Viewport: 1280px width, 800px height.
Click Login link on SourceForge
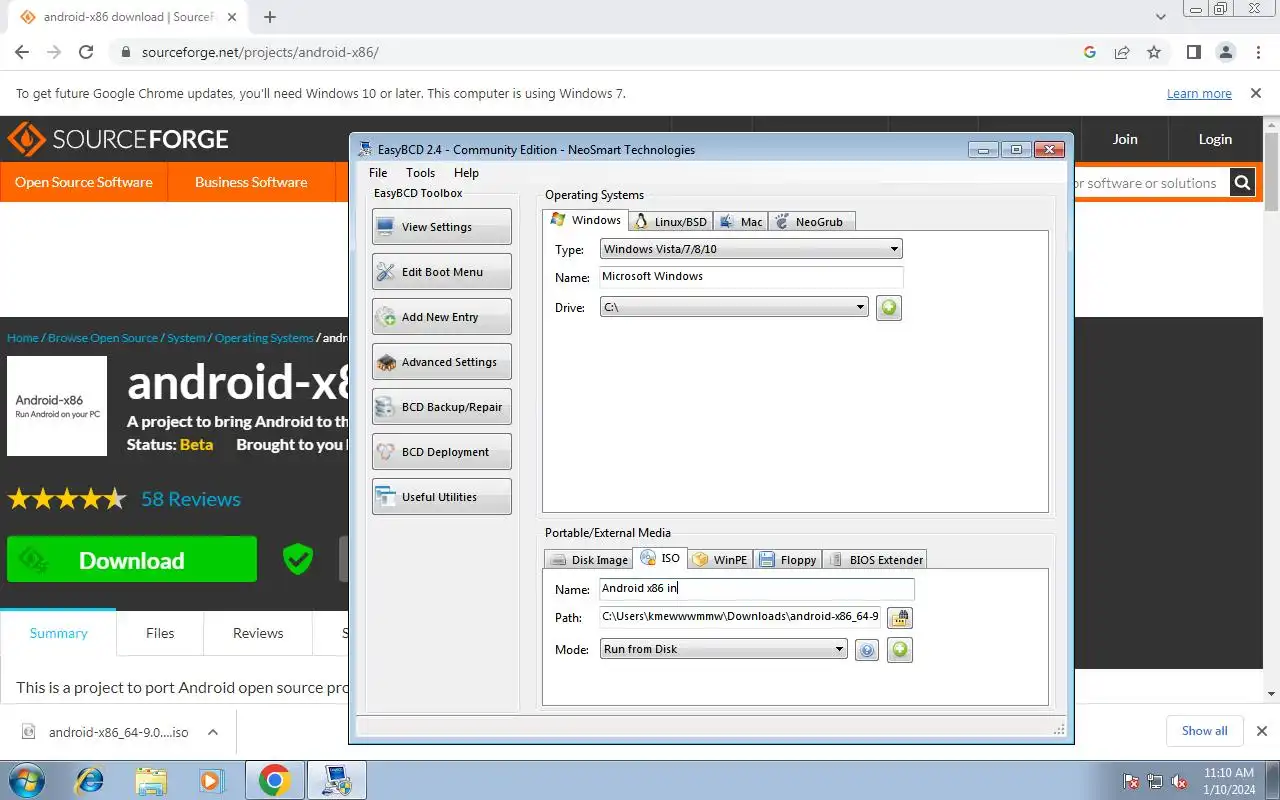click(1215, 139)
